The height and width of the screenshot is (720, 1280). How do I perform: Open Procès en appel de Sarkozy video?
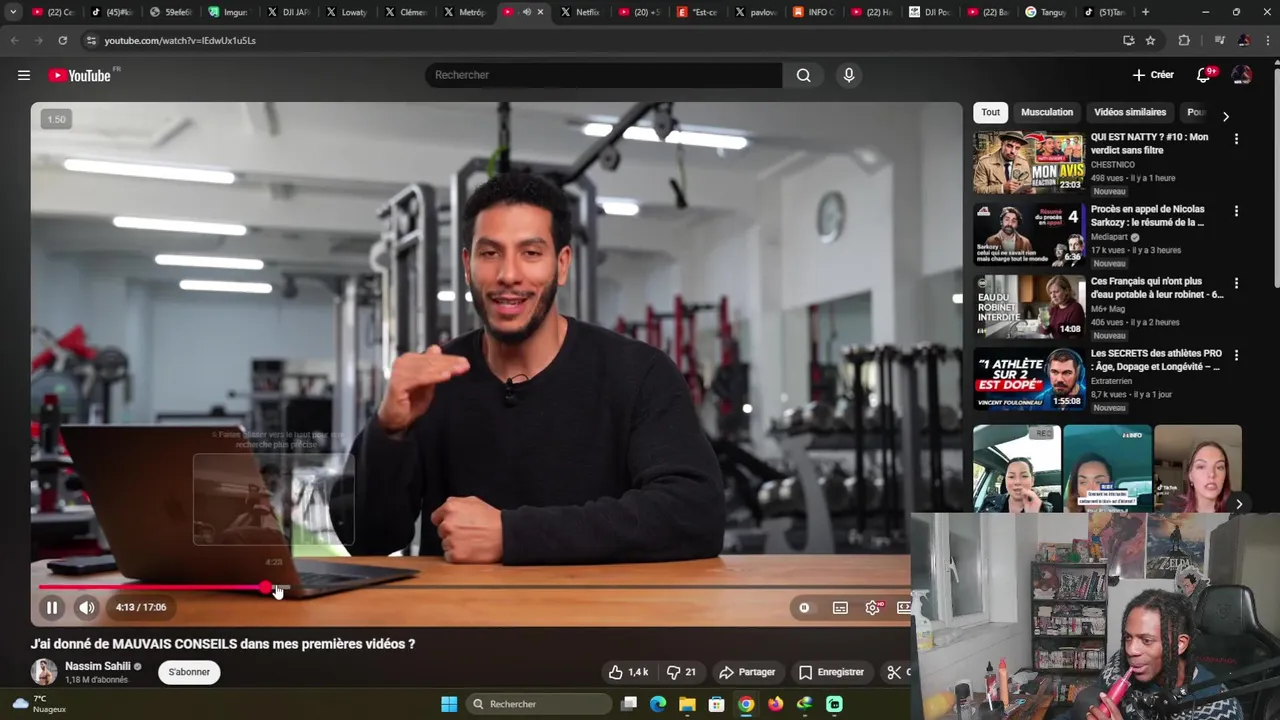coord(1029,234)
